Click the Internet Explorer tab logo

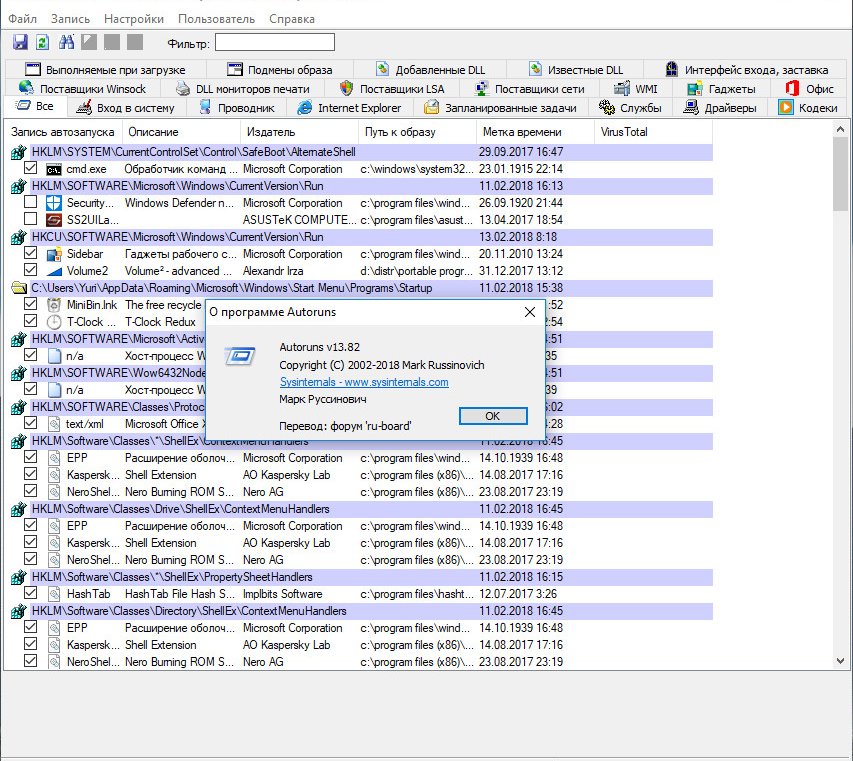305,108
